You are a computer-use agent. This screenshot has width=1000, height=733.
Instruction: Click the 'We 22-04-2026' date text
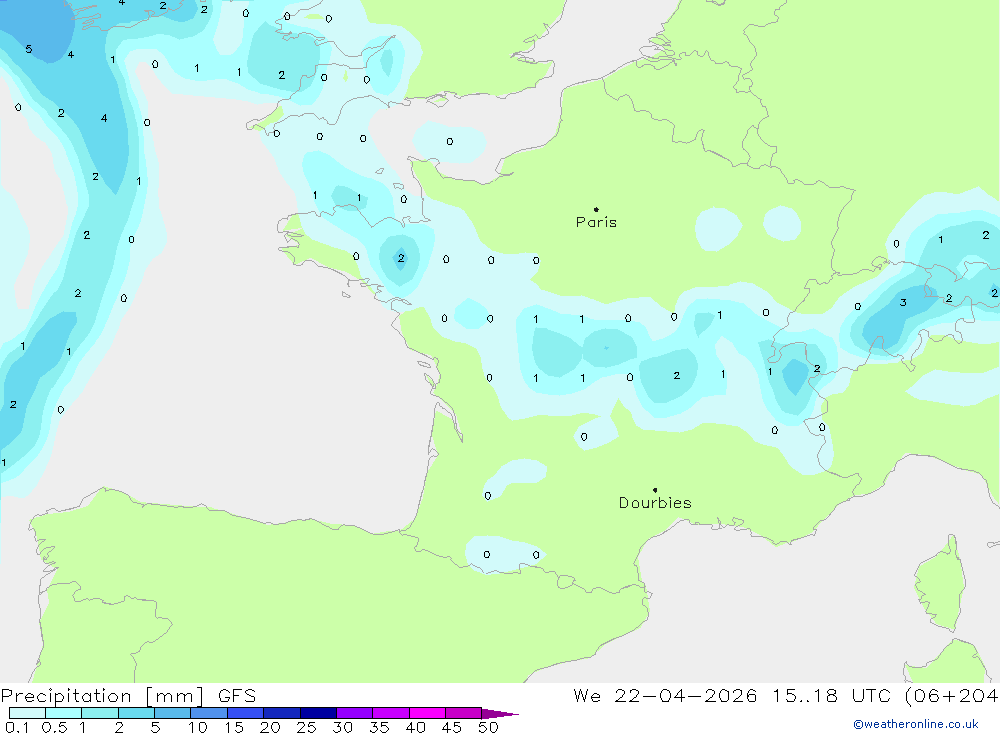(665, 696)
